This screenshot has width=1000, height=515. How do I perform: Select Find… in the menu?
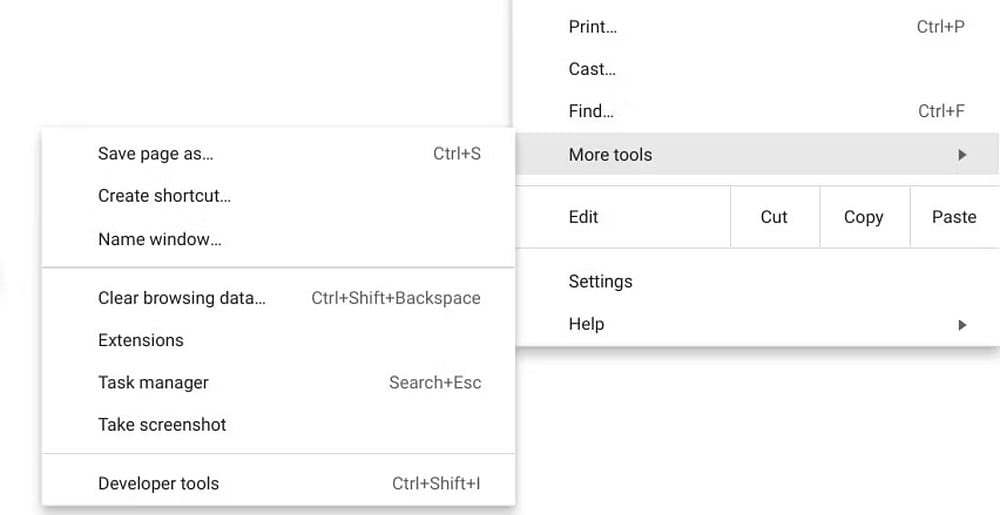point(756,111)
